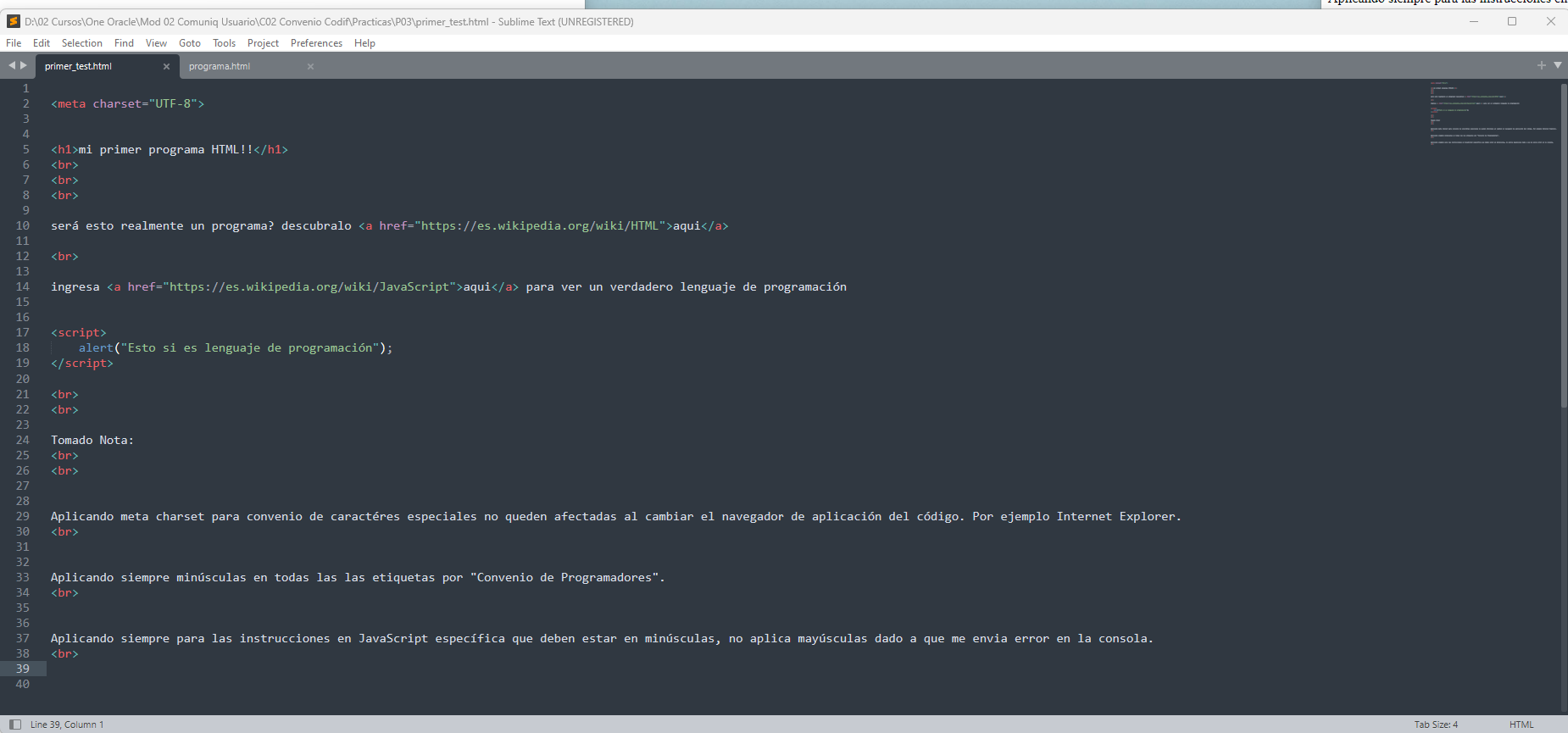
Task: Click line number 1 in gutter
Action: (x=26, y=88)
